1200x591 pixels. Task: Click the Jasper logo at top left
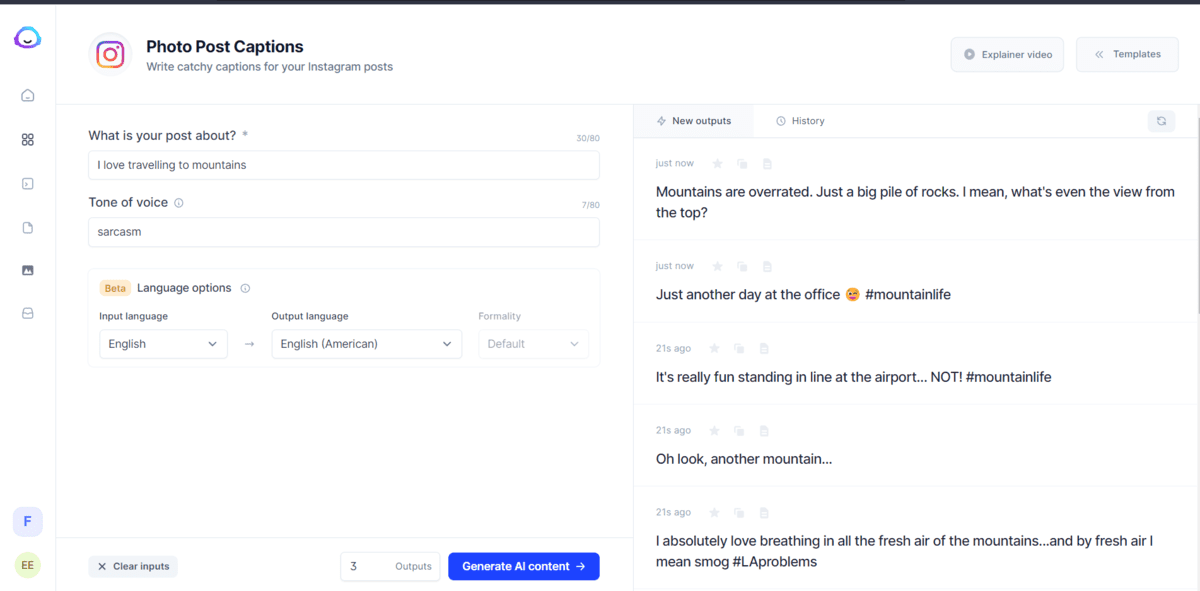27,38
